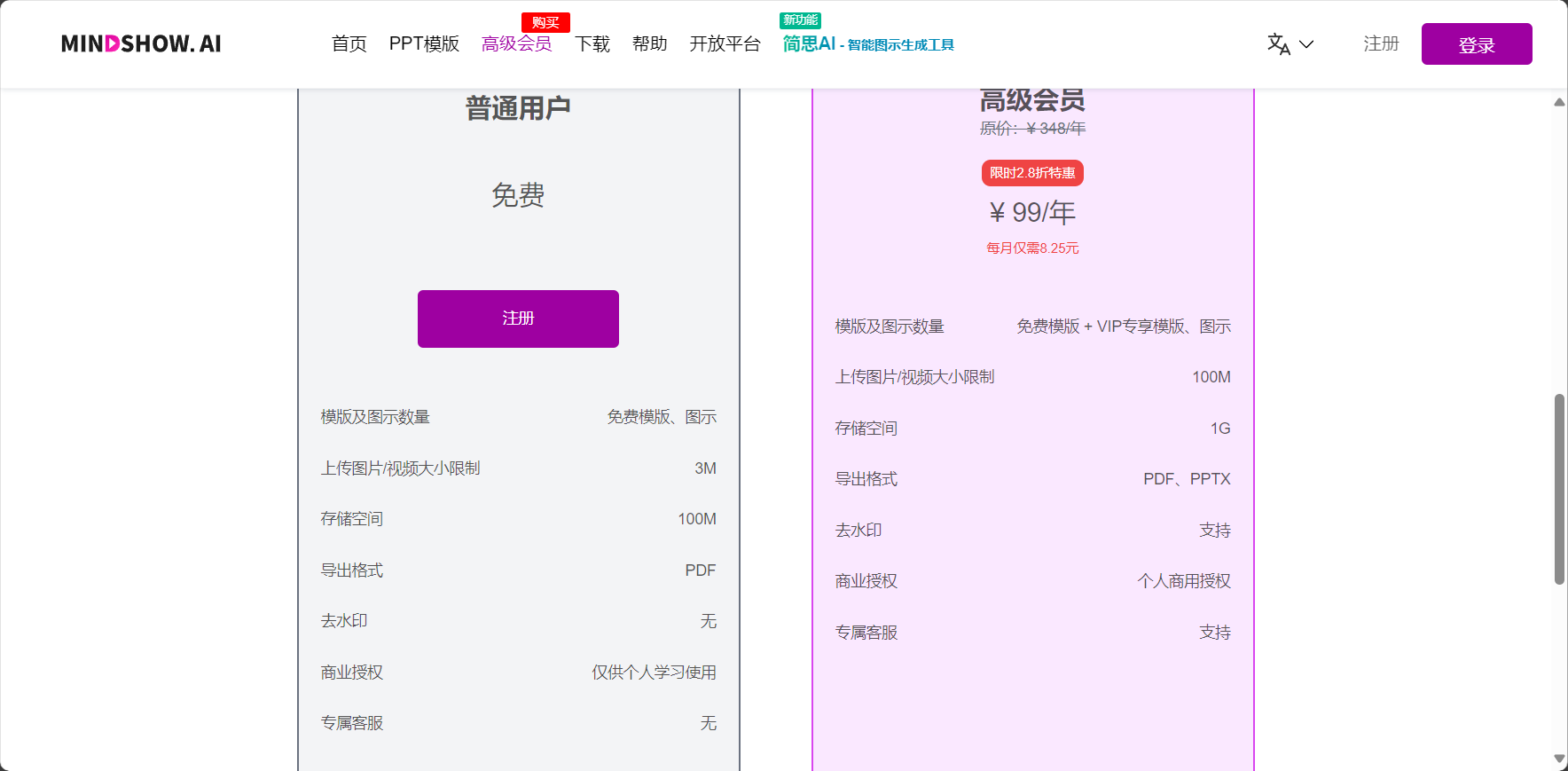Click the green 新功能 badge
1568x771 pixels.
(x=800, y=20)
